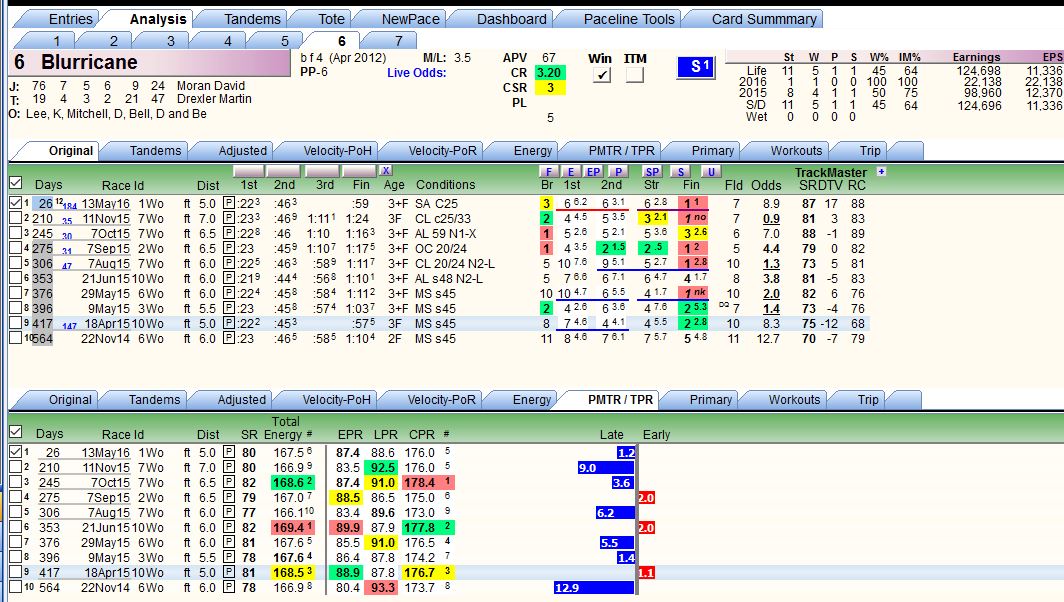
Task: Open the Tote tab
Action: (x=331, y=19)
